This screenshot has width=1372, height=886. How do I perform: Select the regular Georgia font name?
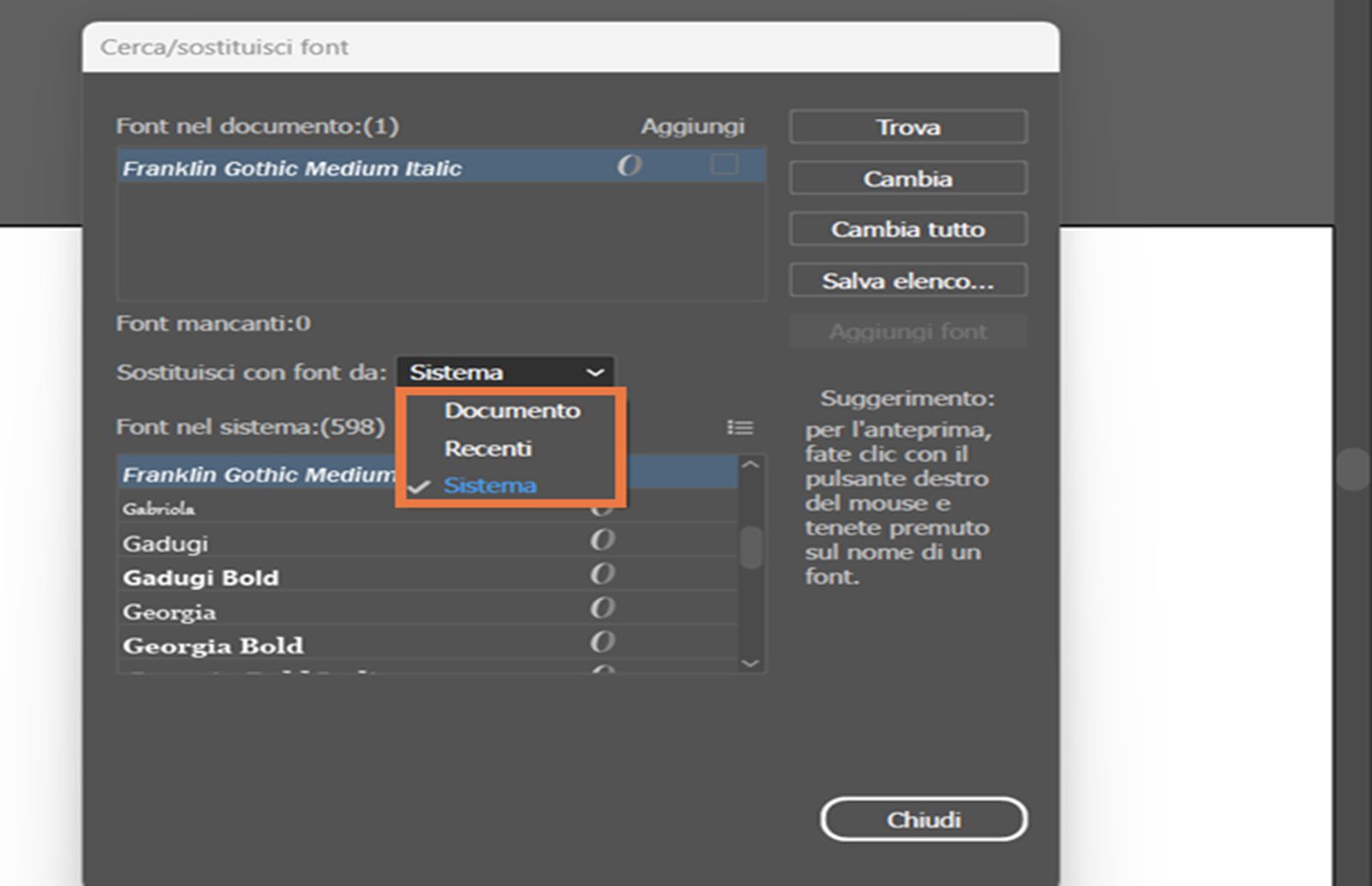(x=169, y=612)
